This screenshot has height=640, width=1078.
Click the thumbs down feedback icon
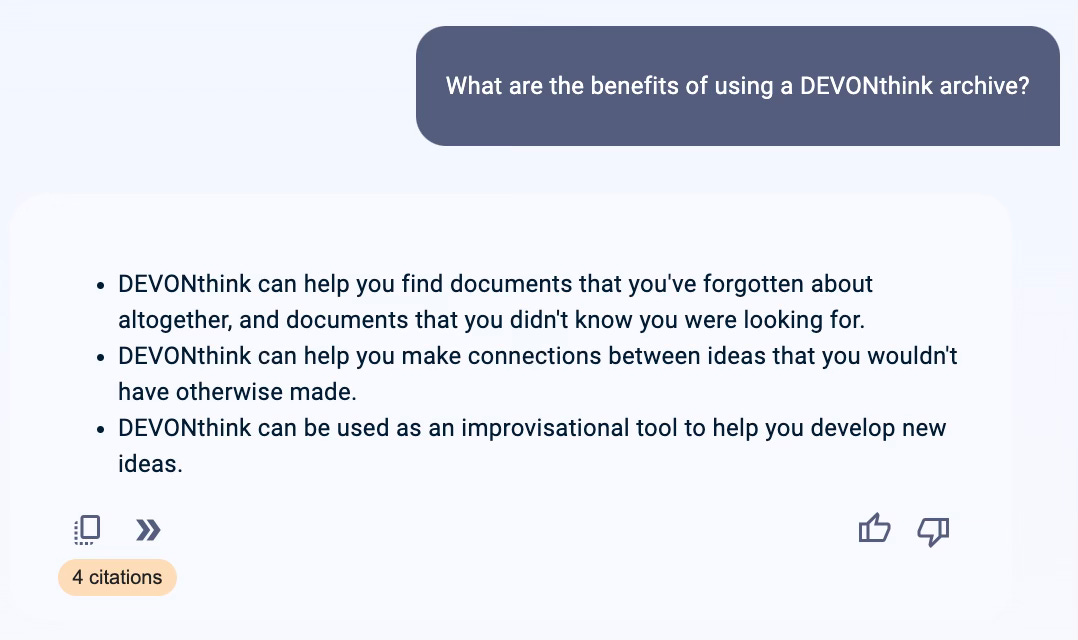[x=932, y=531]
